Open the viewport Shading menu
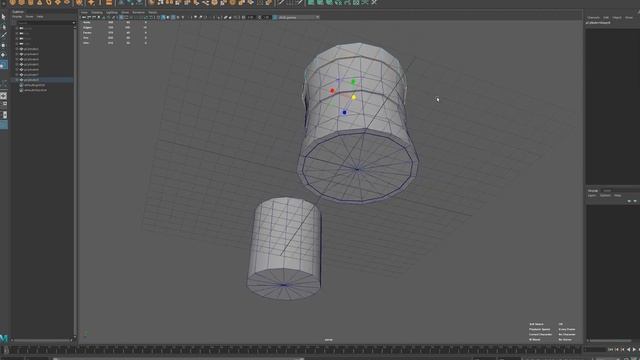This screenshot has height=360, width=640. 97,12
